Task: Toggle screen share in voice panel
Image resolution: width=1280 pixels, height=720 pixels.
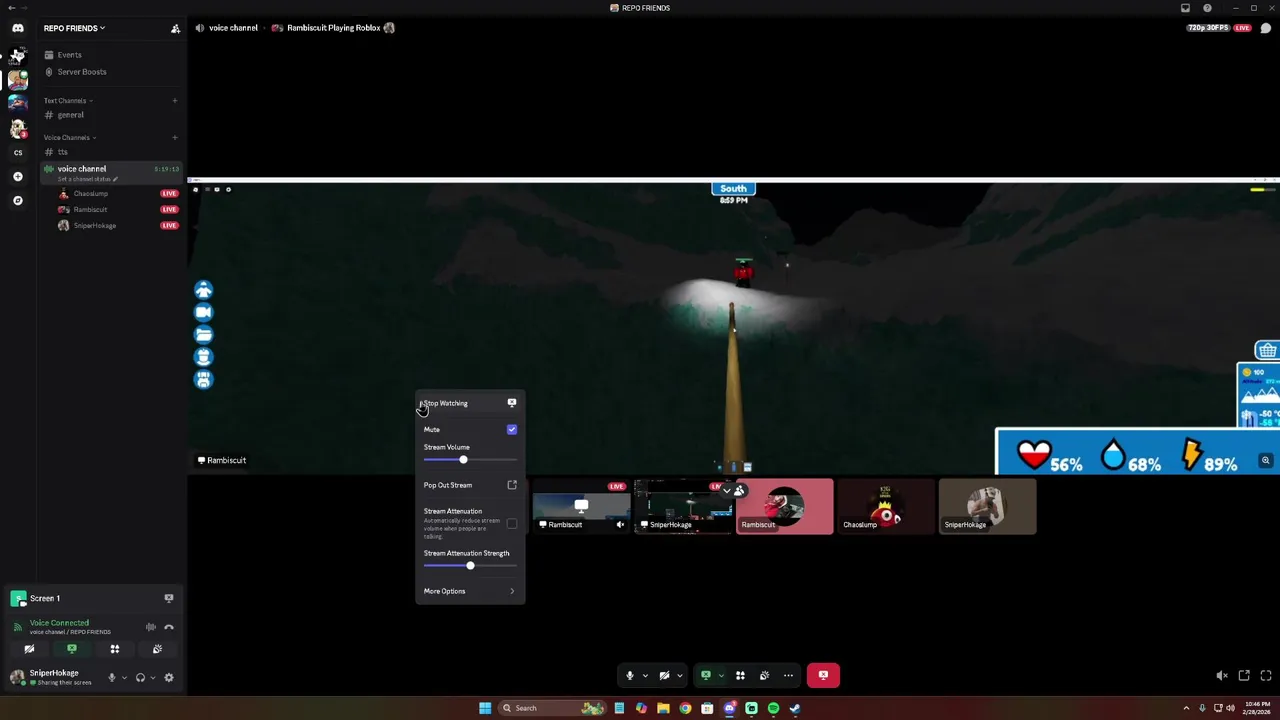Action: [x=72, y=649]
